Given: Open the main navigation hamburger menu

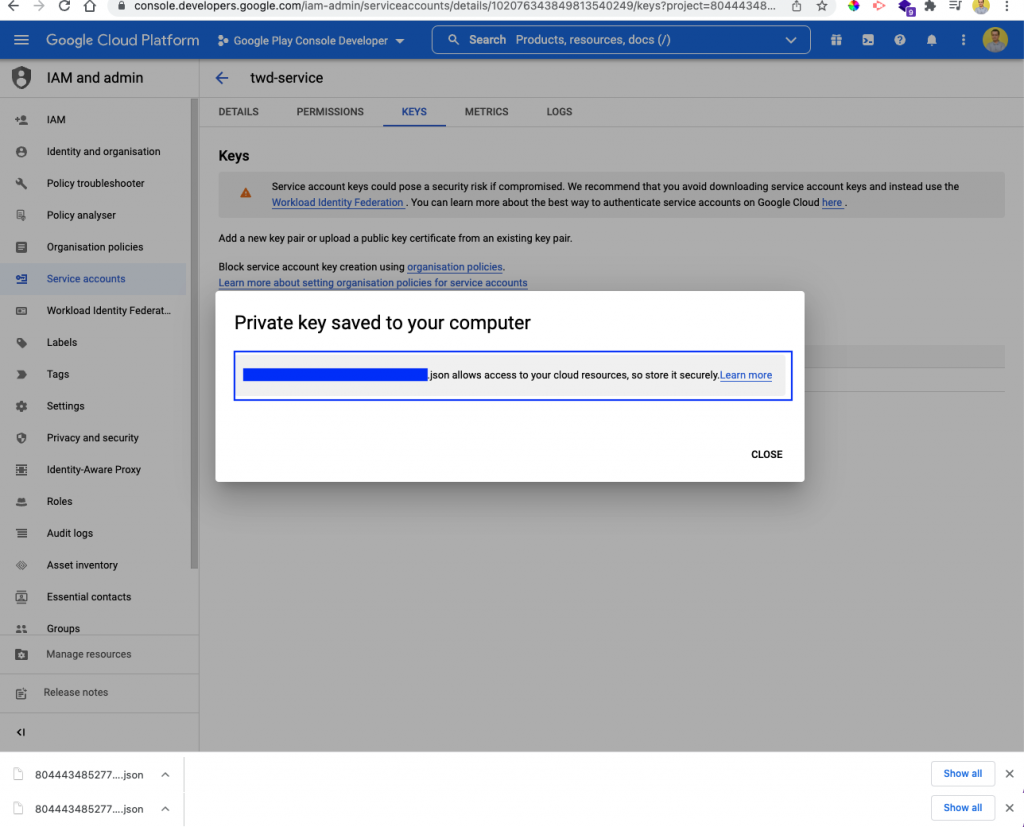Looking at the screenshot, I should (21, 40).
